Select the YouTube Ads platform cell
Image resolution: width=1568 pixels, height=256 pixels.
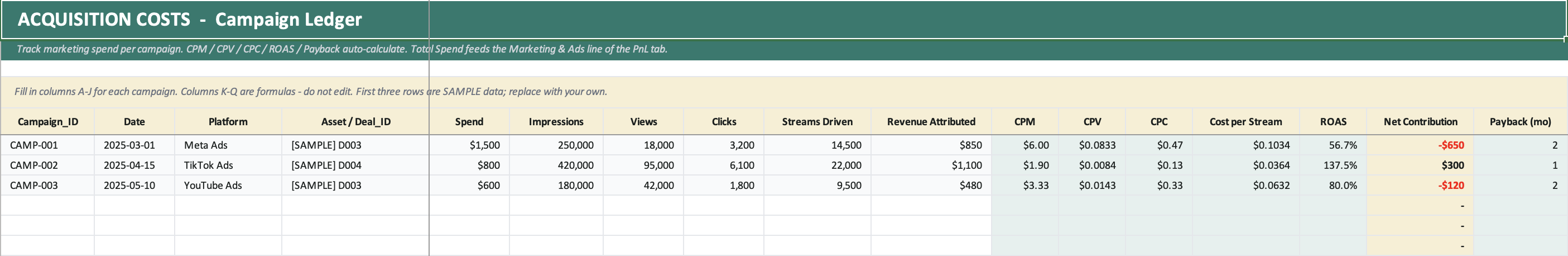[x=228, y=186]
